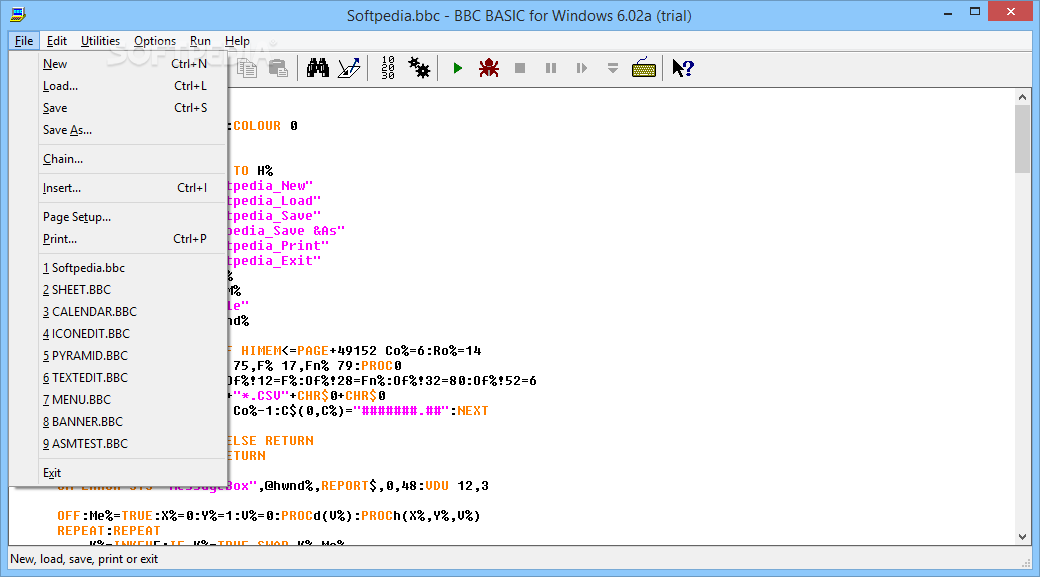
Task: Choose Insert... from the File menu
Action: [125, 188]
